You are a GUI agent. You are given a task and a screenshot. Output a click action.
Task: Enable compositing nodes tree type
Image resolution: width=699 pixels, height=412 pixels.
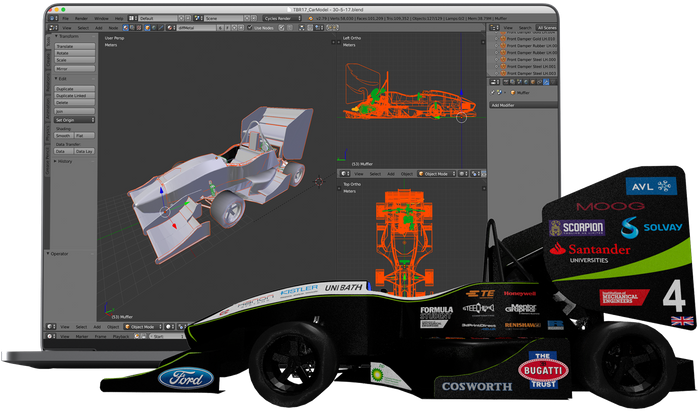132,28
